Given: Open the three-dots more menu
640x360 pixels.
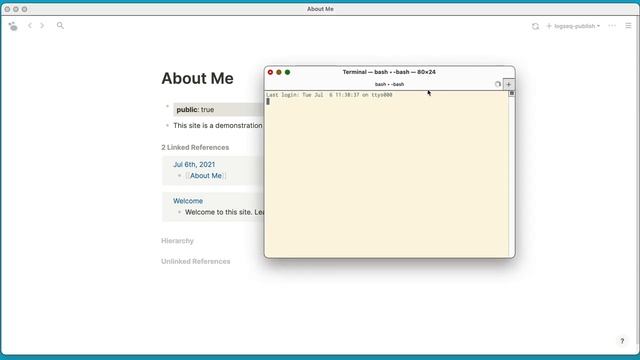Looking at the screenshot, I should [612, 26].
